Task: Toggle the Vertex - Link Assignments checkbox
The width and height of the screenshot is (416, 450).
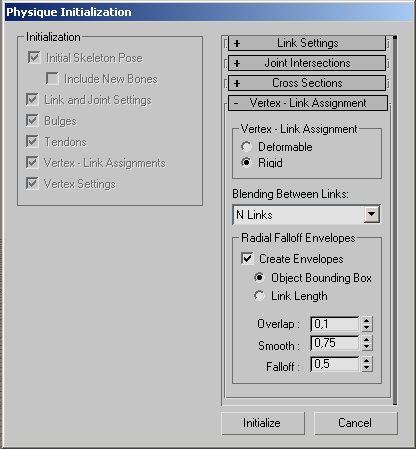Action: (32, 162)
